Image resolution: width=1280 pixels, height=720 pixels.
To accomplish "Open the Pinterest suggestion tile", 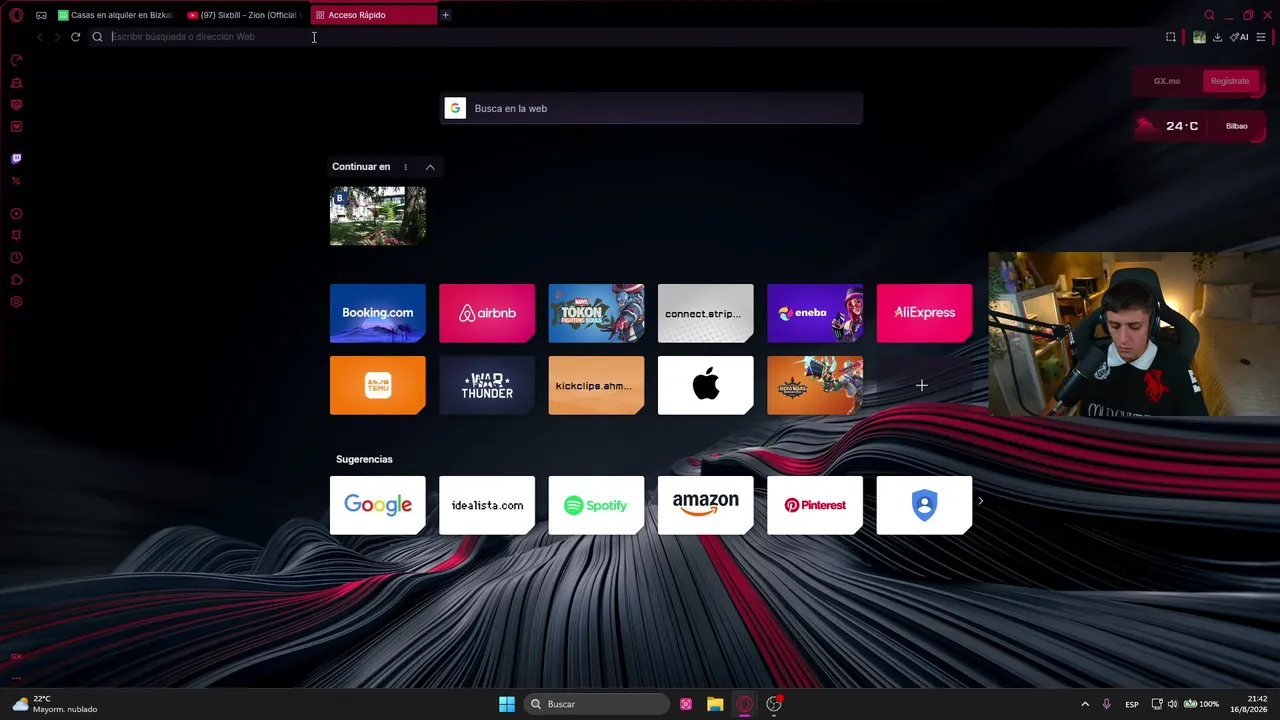I will tap(815, 505).
